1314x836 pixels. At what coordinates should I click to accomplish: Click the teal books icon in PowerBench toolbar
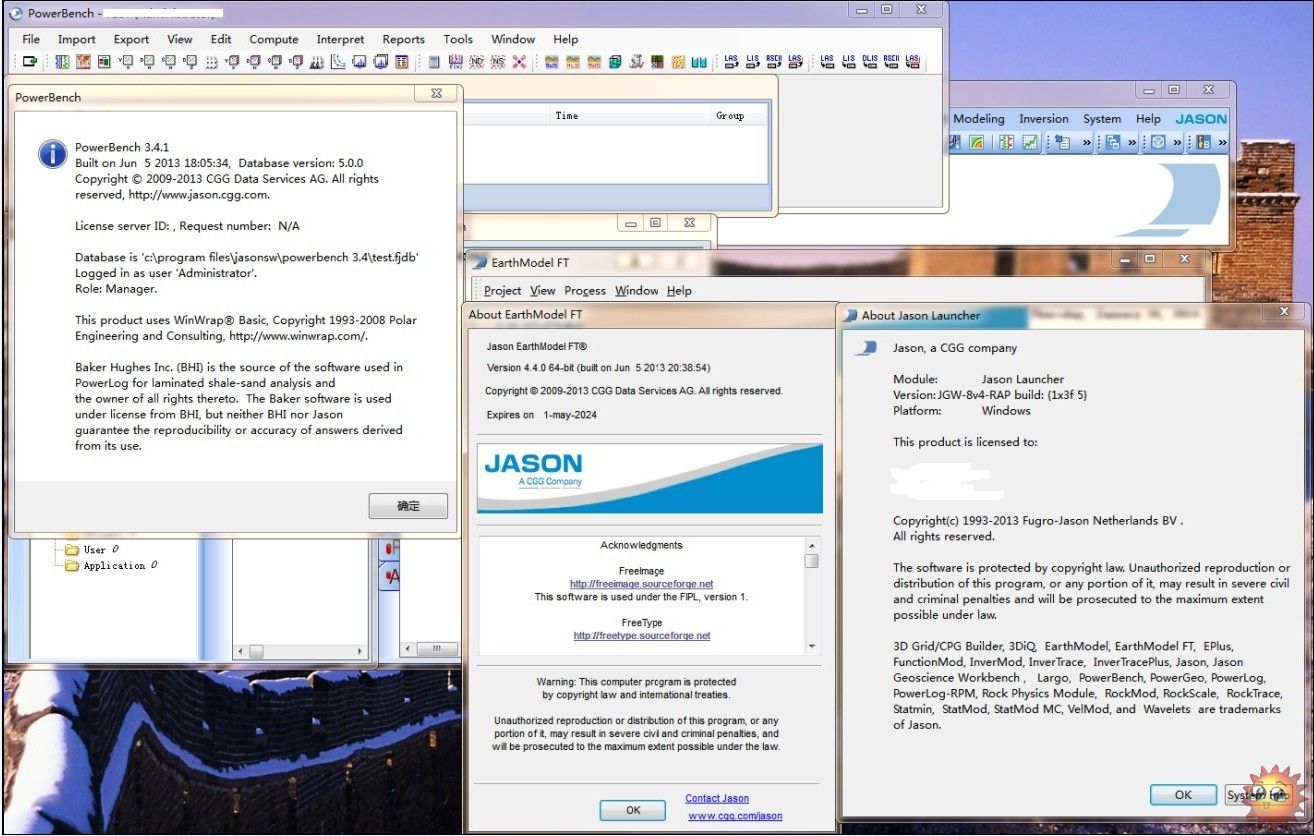[700, 62]
